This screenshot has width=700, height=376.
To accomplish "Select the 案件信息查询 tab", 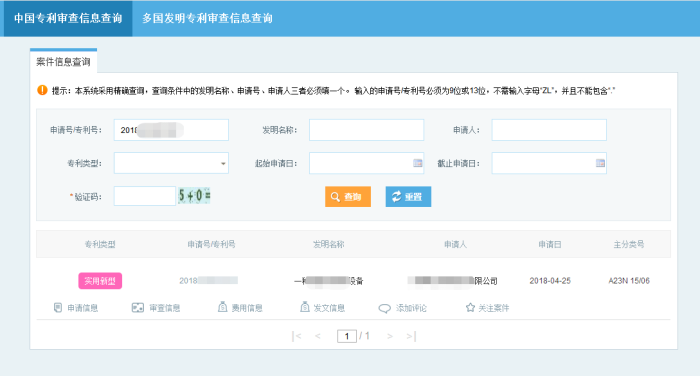I will (63, 62).
